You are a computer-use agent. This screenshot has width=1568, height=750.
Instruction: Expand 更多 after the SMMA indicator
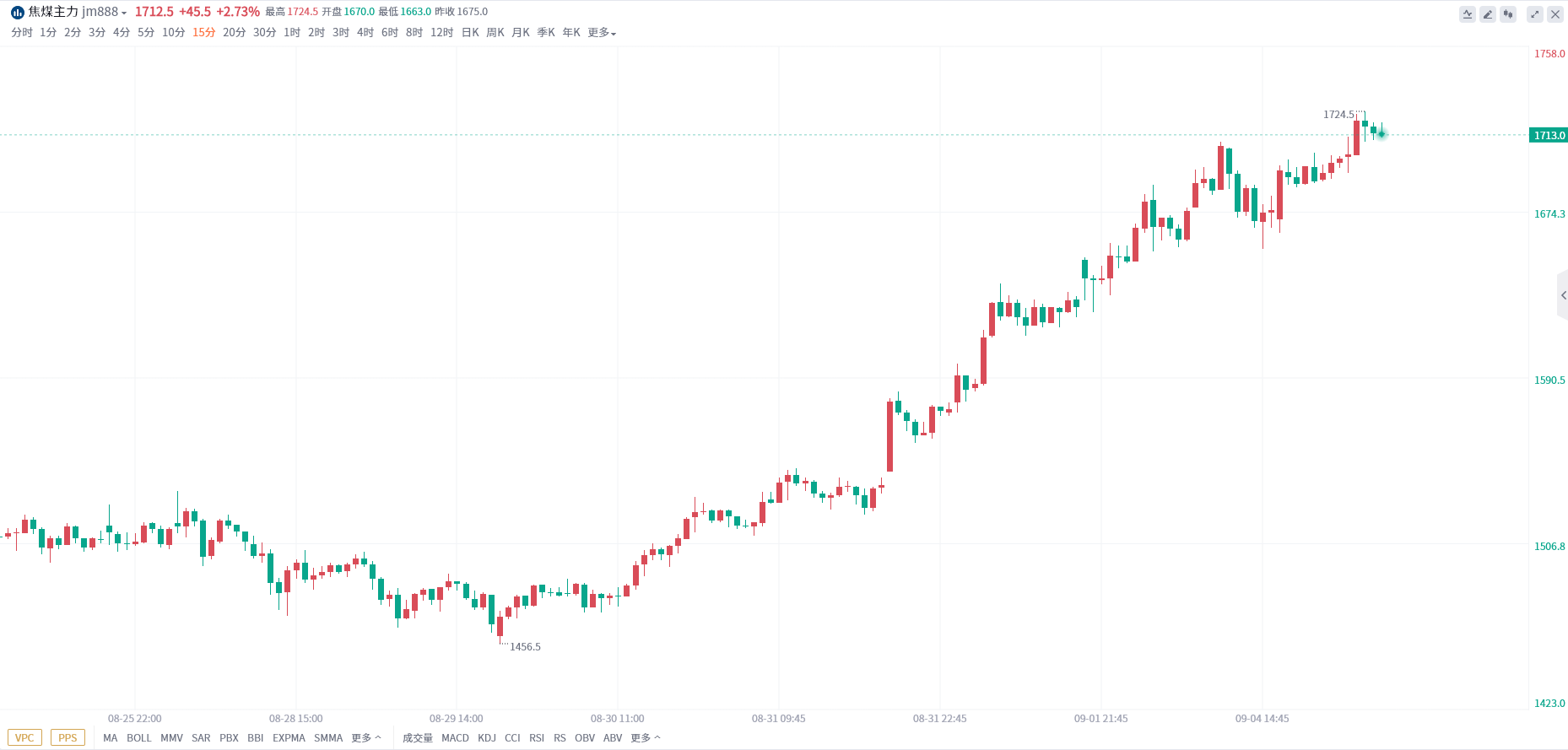coord(366,738)
